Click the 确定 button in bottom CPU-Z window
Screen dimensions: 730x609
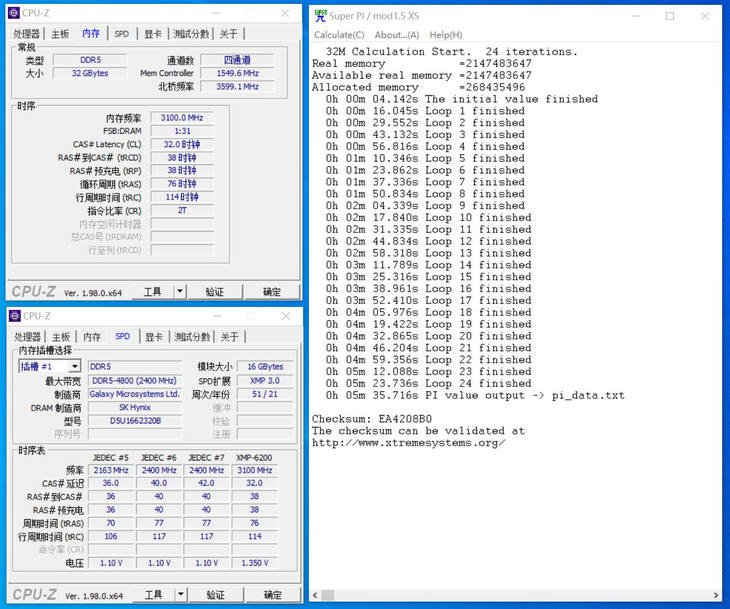[272, 595]
